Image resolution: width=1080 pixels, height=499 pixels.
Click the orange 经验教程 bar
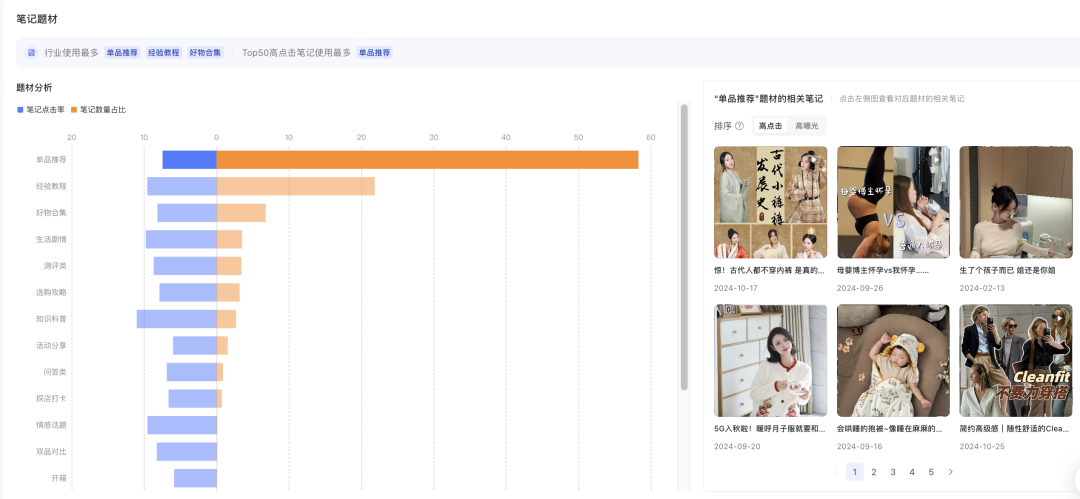295,186
